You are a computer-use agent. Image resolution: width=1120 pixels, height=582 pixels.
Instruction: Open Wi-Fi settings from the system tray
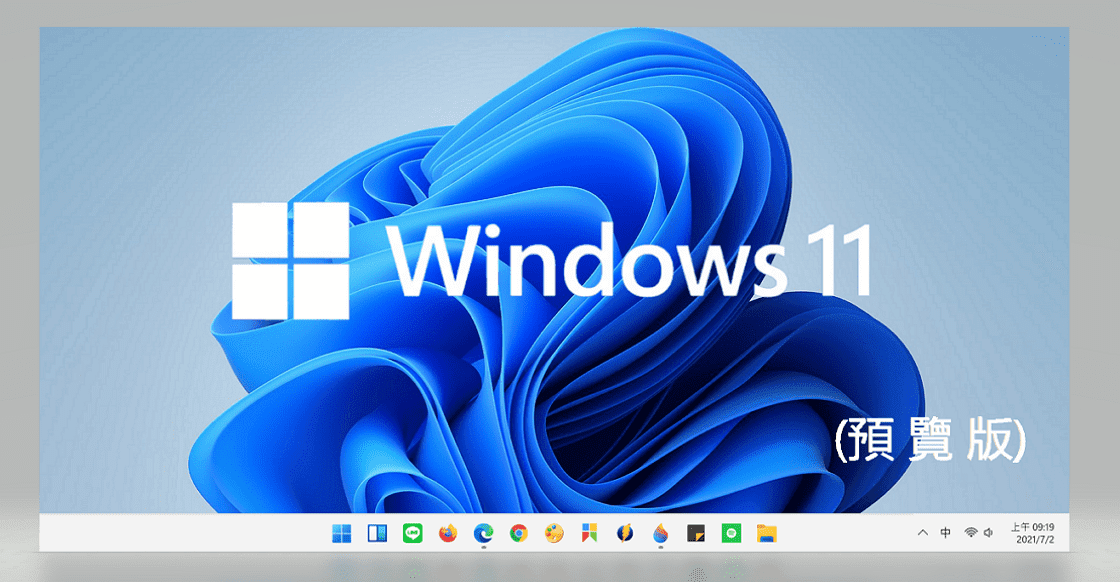(971, 533)
